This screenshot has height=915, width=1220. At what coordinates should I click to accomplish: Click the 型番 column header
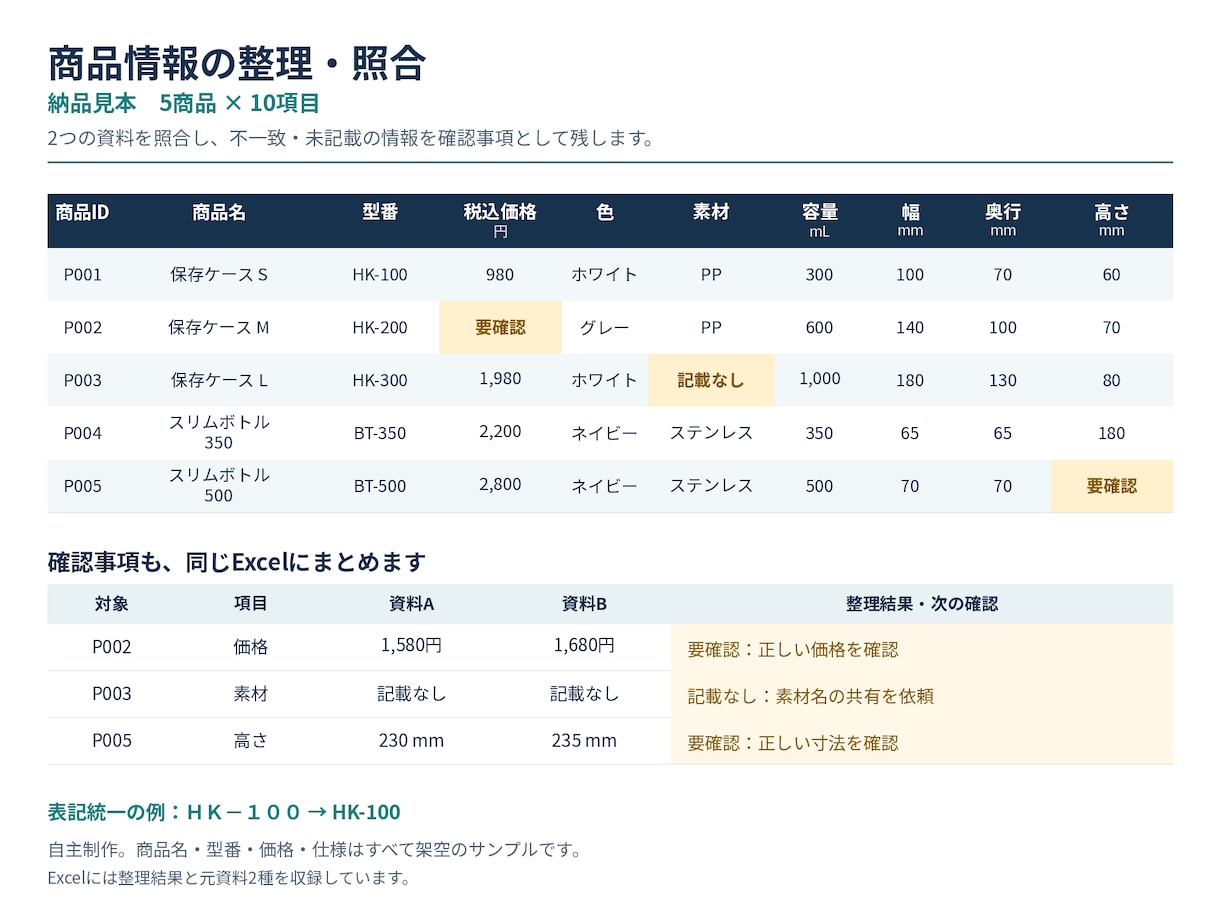pos(380,212)
